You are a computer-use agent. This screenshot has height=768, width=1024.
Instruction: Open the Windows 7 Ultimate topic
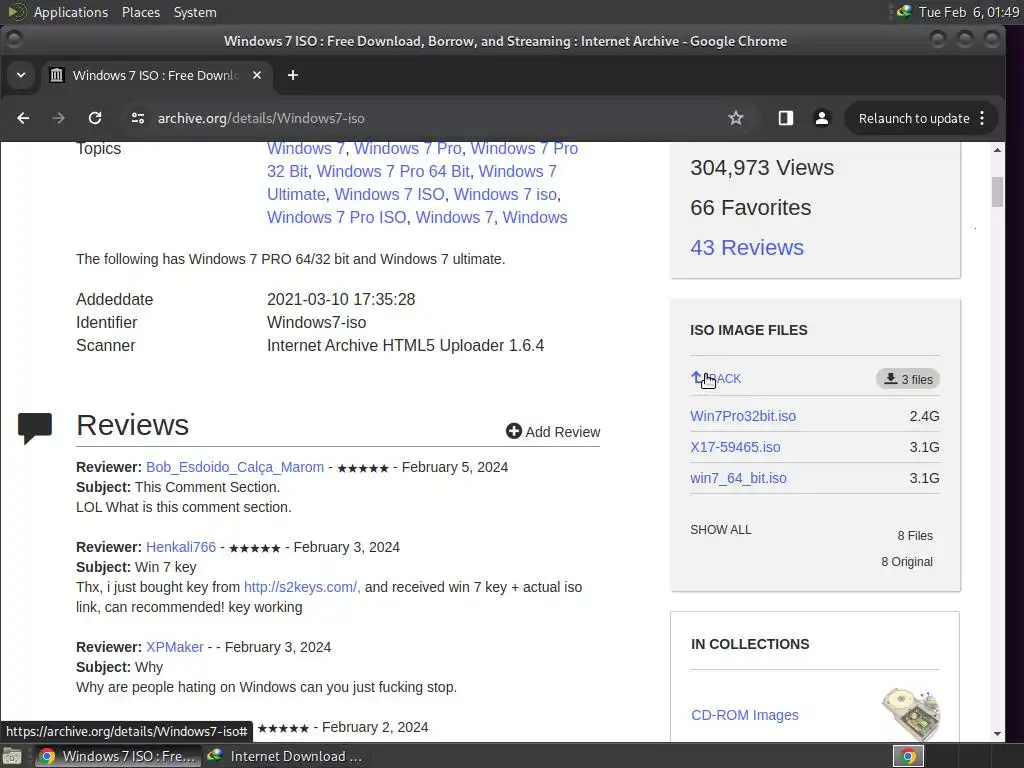tap(412, 183)
